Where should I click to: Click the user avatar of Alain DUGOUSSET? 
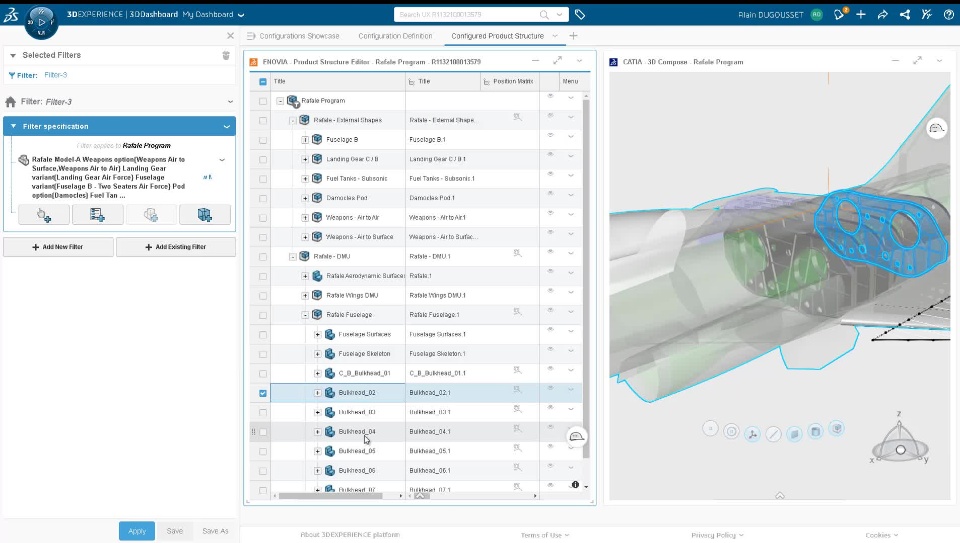817,14
